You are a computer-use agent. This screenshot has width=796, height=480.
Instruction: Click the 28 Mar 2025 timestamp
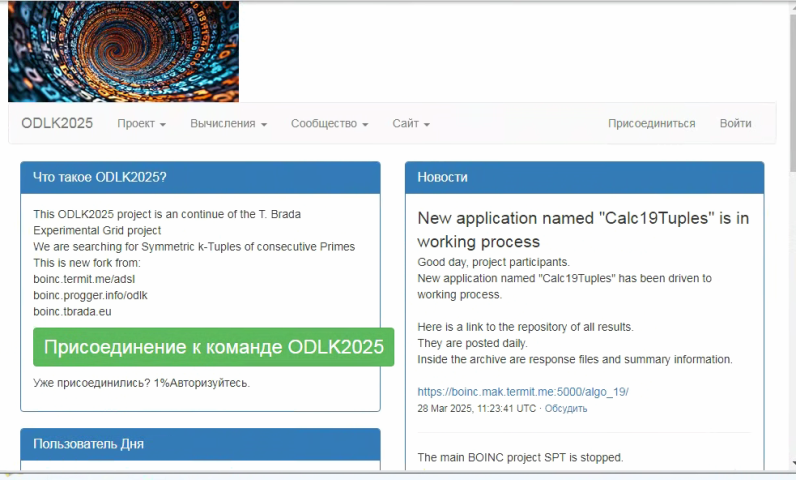click(x=477, y=408)
